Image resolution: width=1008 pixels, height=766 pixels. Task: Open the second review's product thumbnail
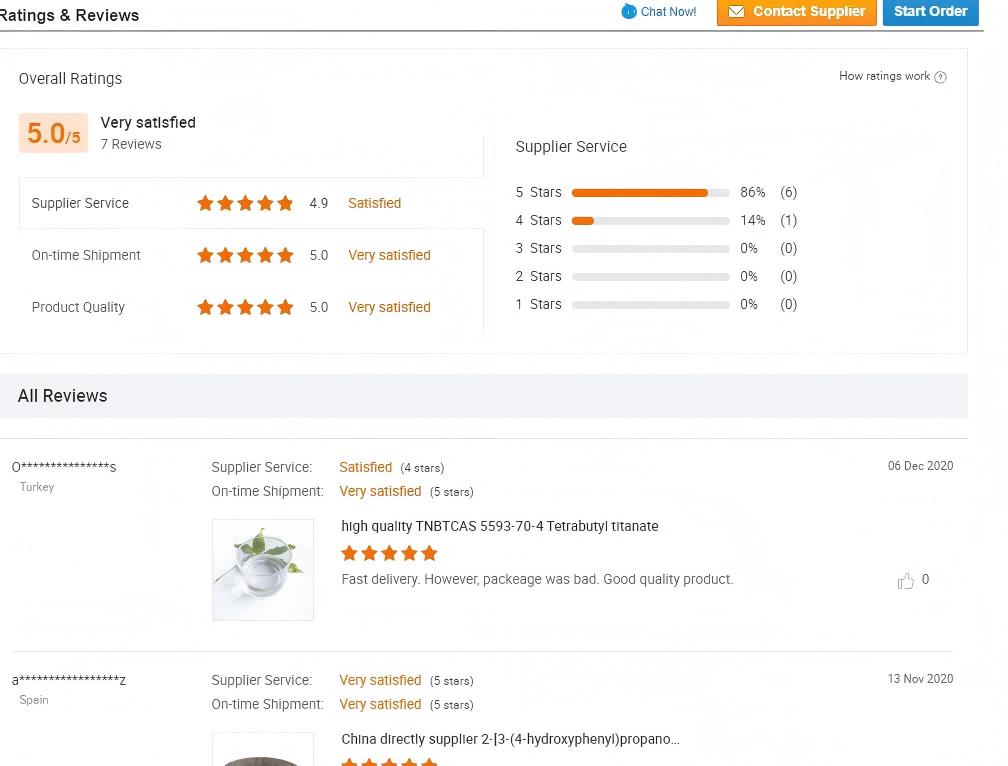[x=263, y=749]
